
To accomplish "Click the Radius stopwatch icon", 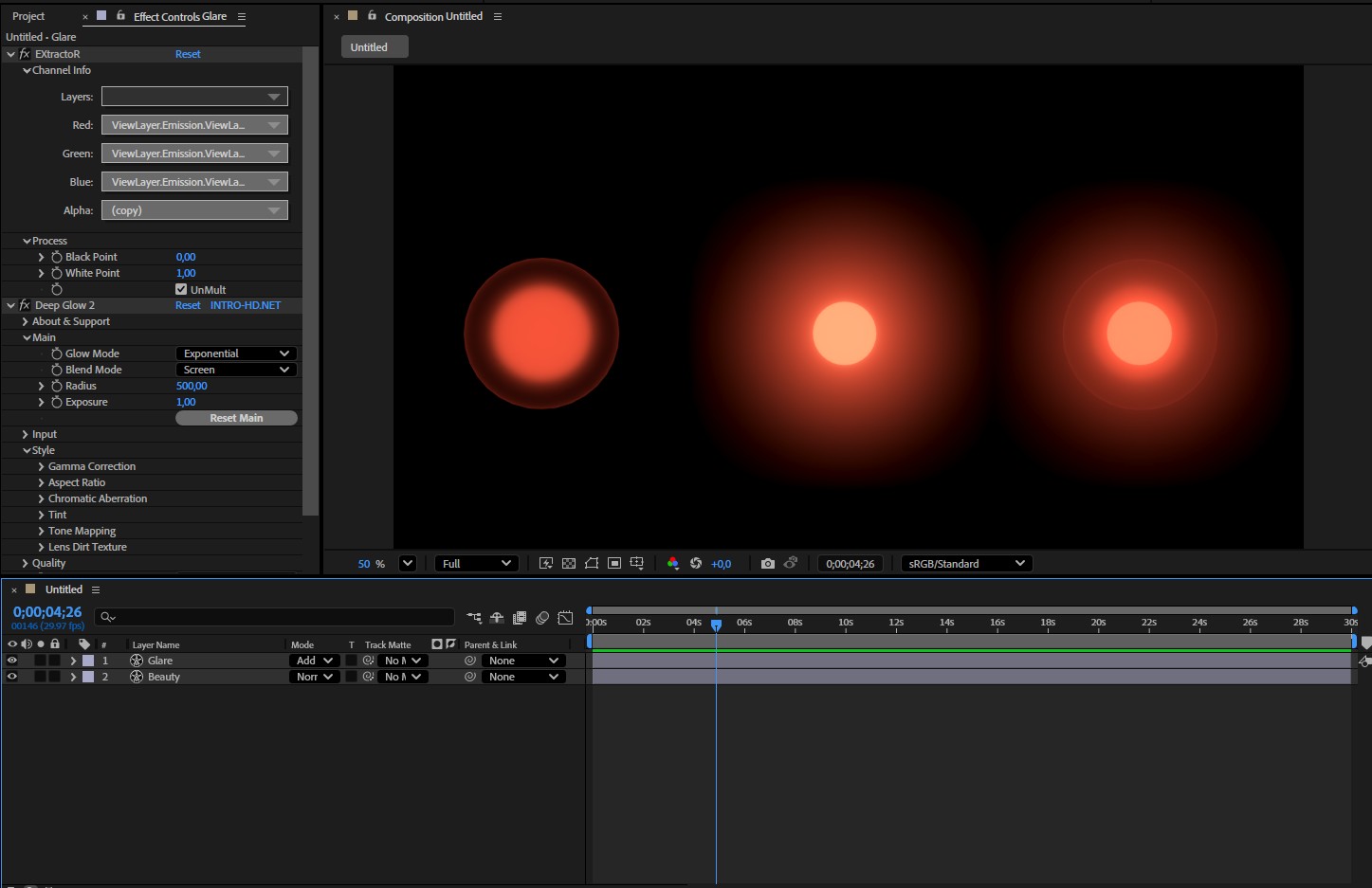I will tap(57, 386).
